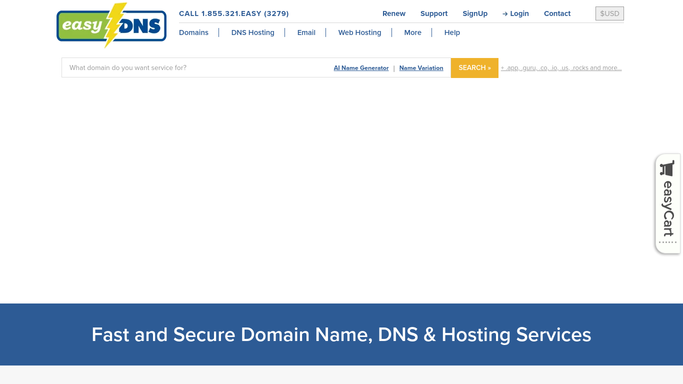Click the Login link
The height and width of the screenshot is (384, 683).
click(515, 13)
